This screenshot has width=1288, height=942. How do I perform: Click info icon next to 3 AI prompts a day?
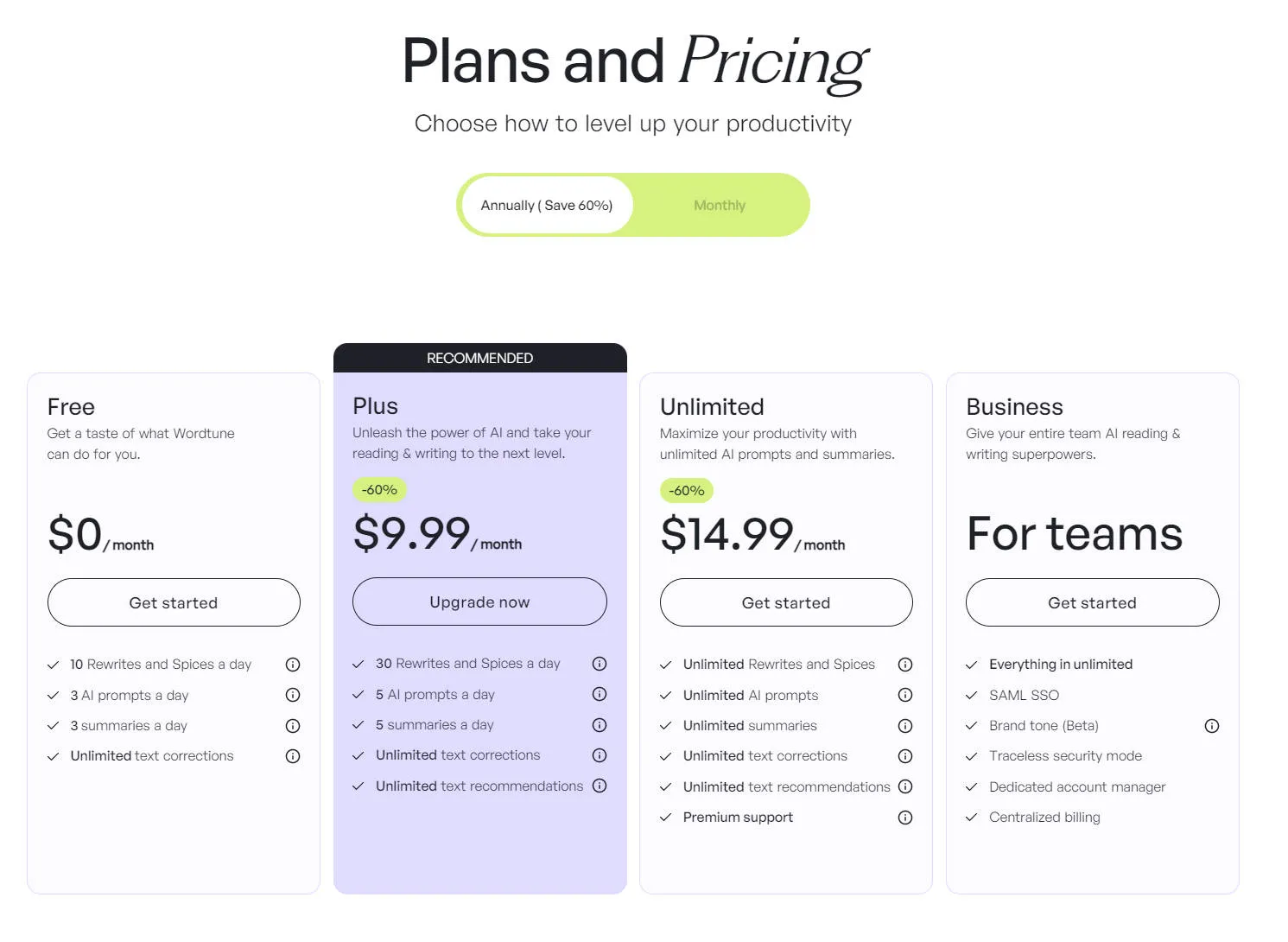[x=292, y=695]
